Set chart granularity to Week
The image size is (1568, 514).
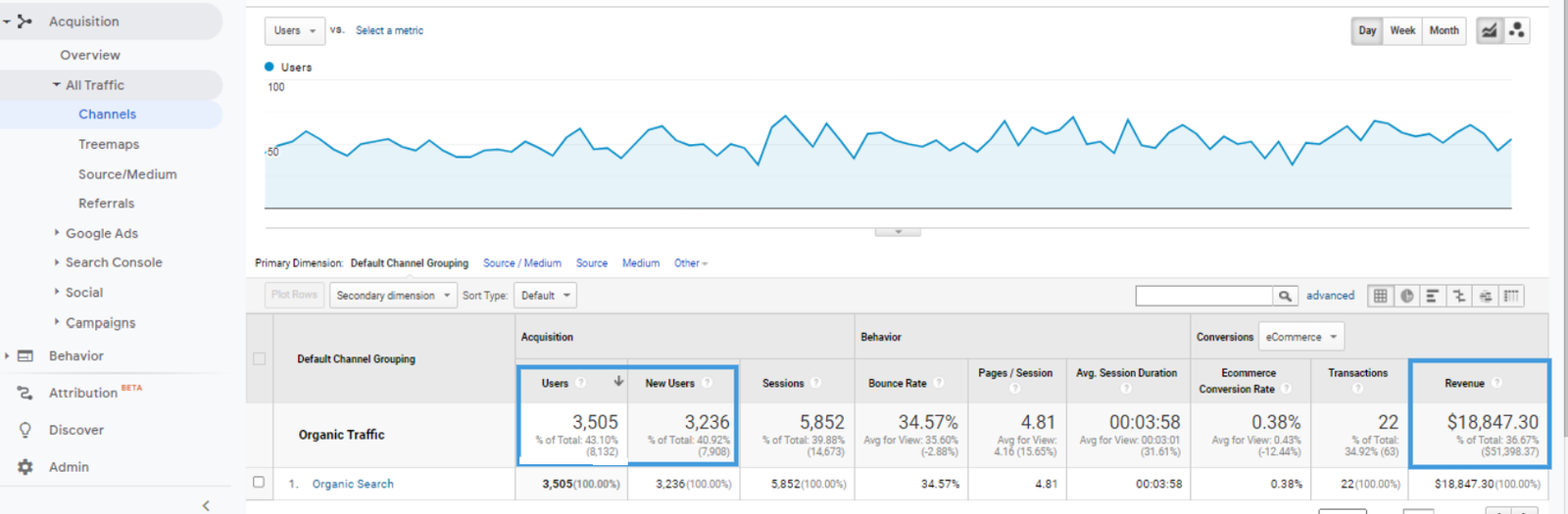(1402, 30)
